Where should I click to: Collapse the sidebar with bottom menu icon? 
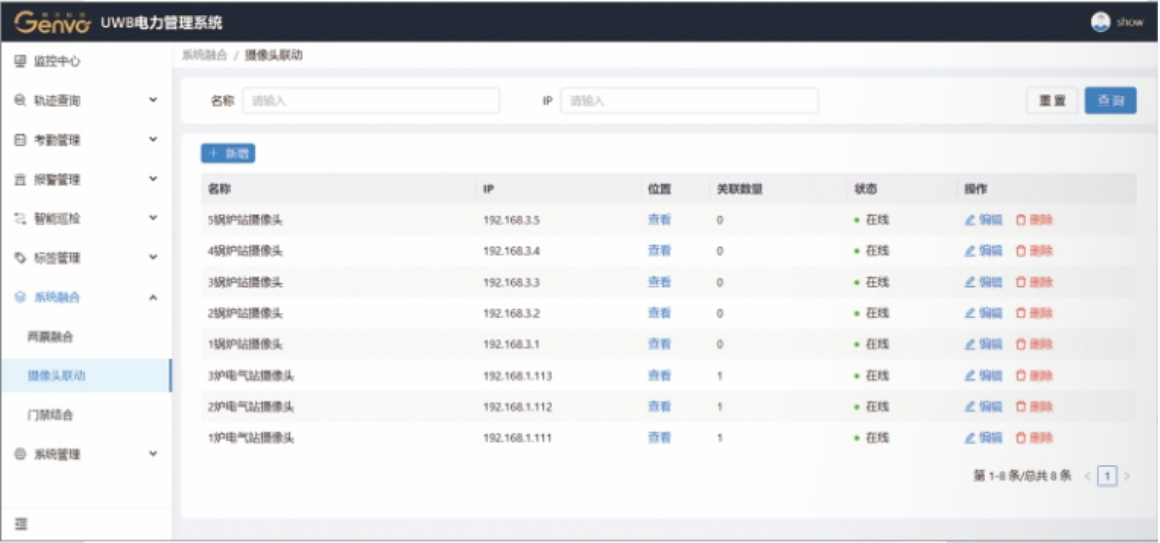(21, 524)
